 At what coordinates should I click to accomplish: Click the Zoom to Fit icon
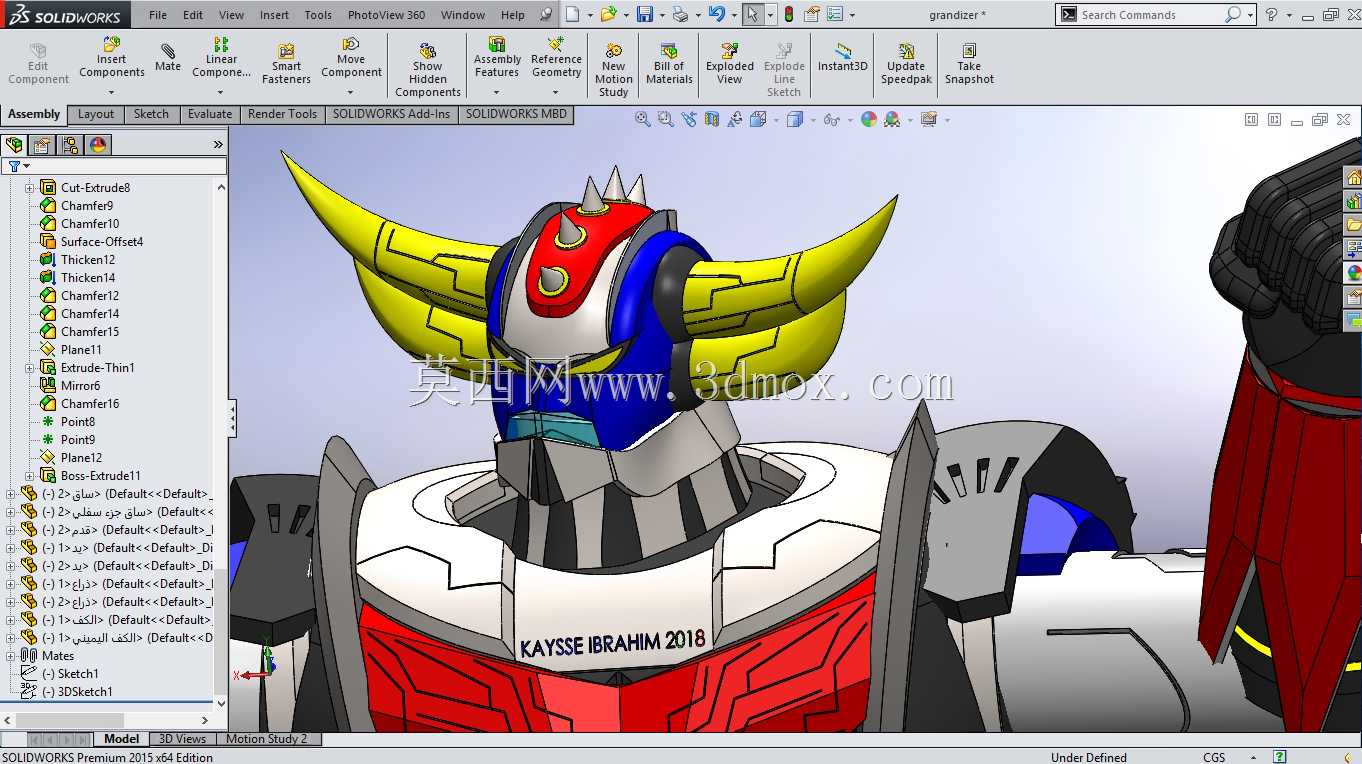pyautogui.click(x=643, y=119)
